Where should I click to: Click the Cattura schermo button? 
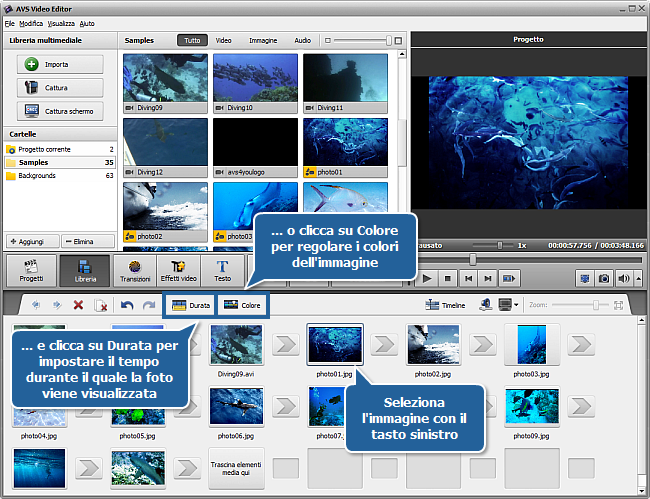pos(60,111)
